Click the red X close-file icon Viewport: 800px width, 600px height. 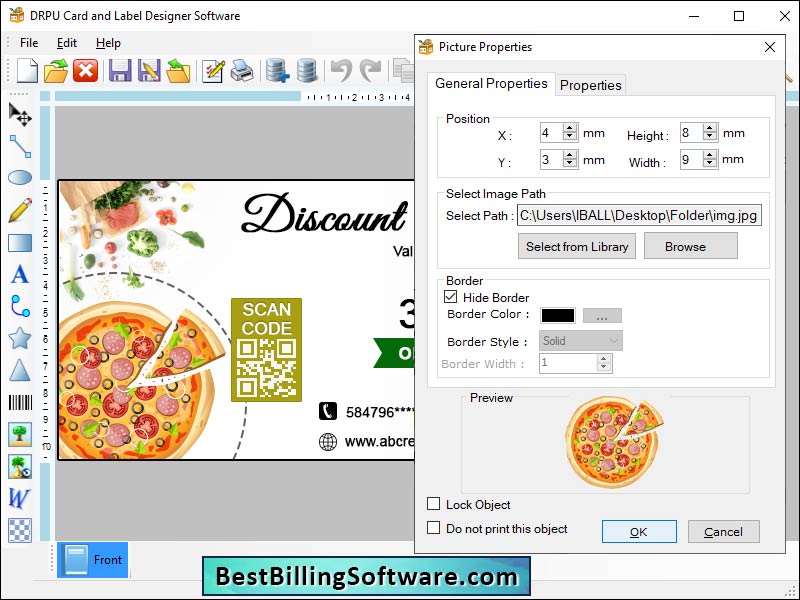[85, 70]
